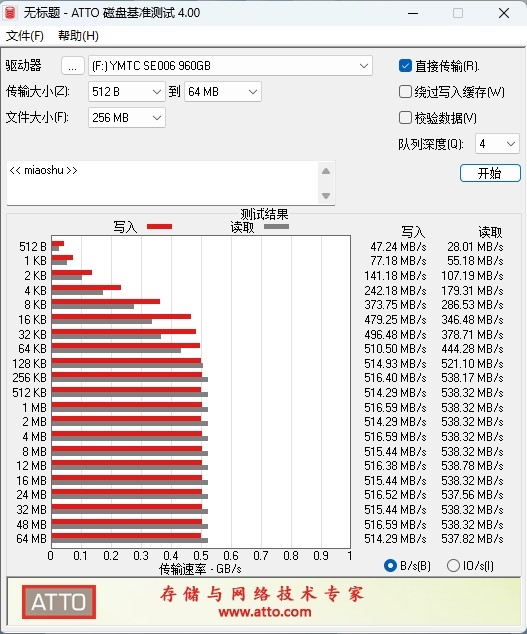The image size is (527, 634).
Task: Open the www.atto.com link
Action: click(265, 612)
